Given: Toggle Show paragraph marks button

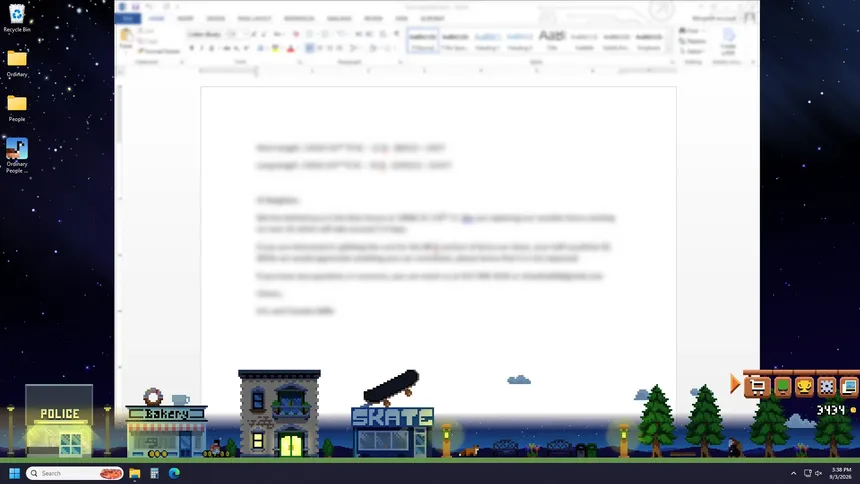Looking at the screenshot, I should (x=397, y=34).
